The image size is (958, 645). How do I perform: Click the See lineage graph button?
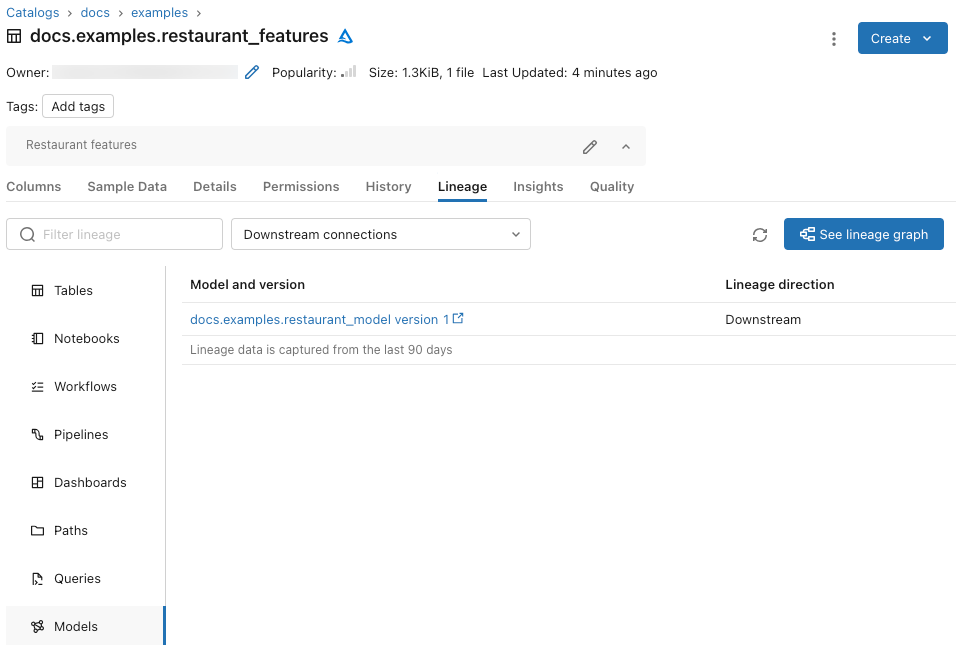[863, 234]
